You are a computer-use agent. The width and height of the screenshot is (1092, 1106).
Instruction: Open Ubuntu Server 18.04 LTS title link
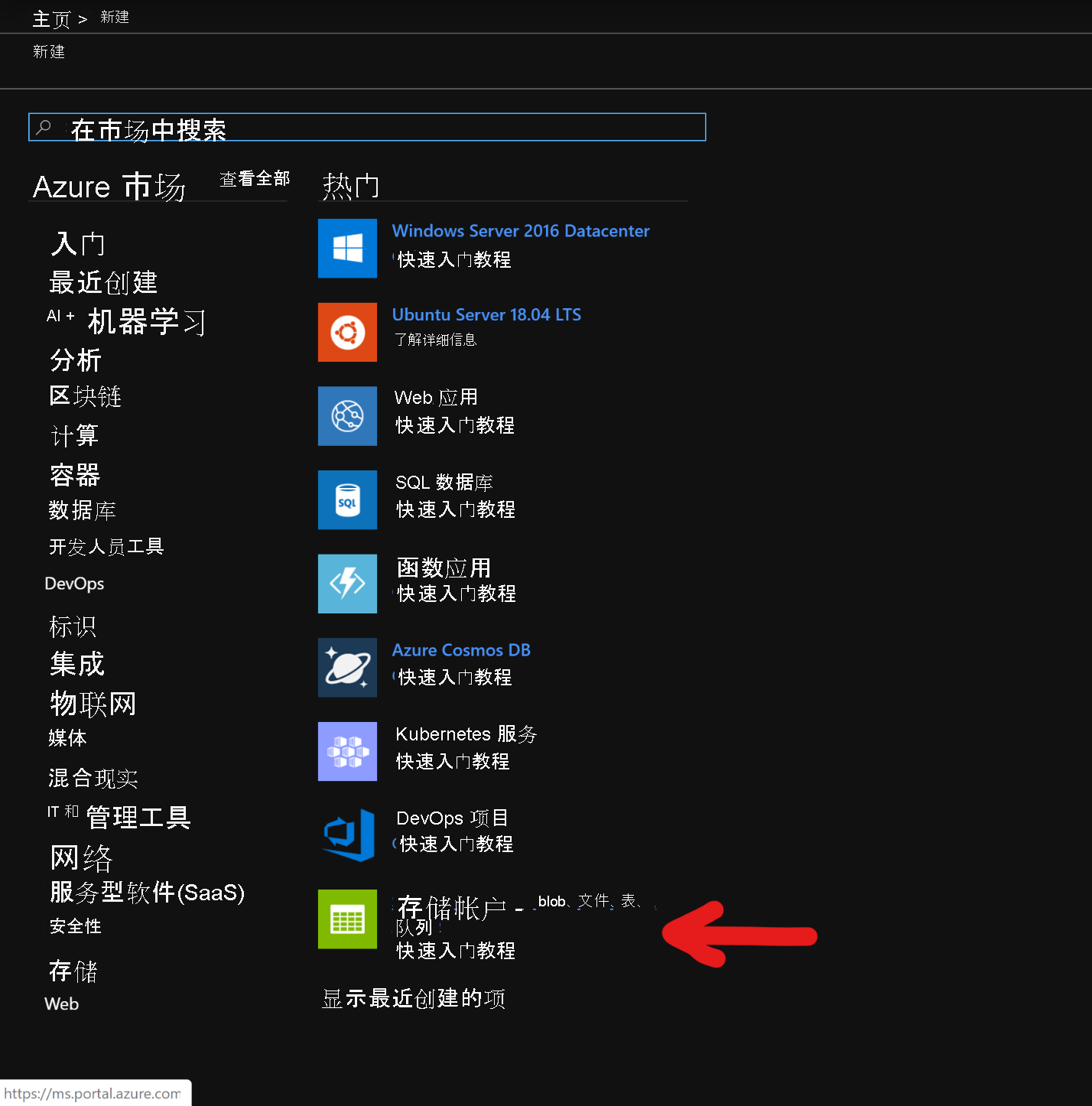486,314
